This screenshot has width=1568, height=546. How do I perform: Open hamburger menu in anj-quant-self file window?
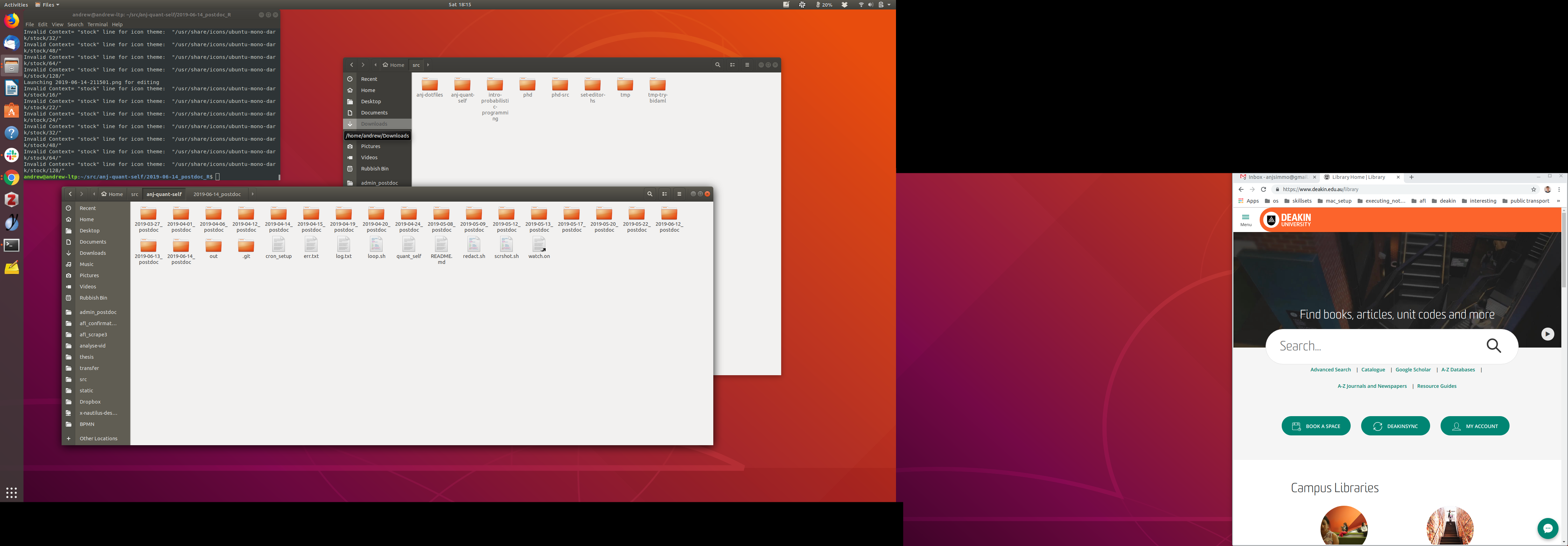(679, 194)
